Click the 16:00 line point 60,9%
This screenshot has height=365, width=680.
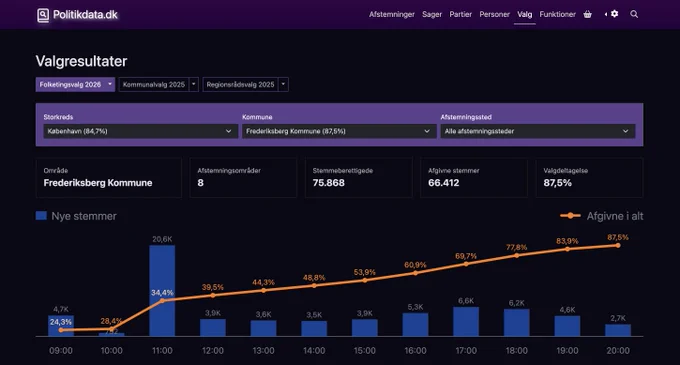pyautogui.click(x=415, y=273)
